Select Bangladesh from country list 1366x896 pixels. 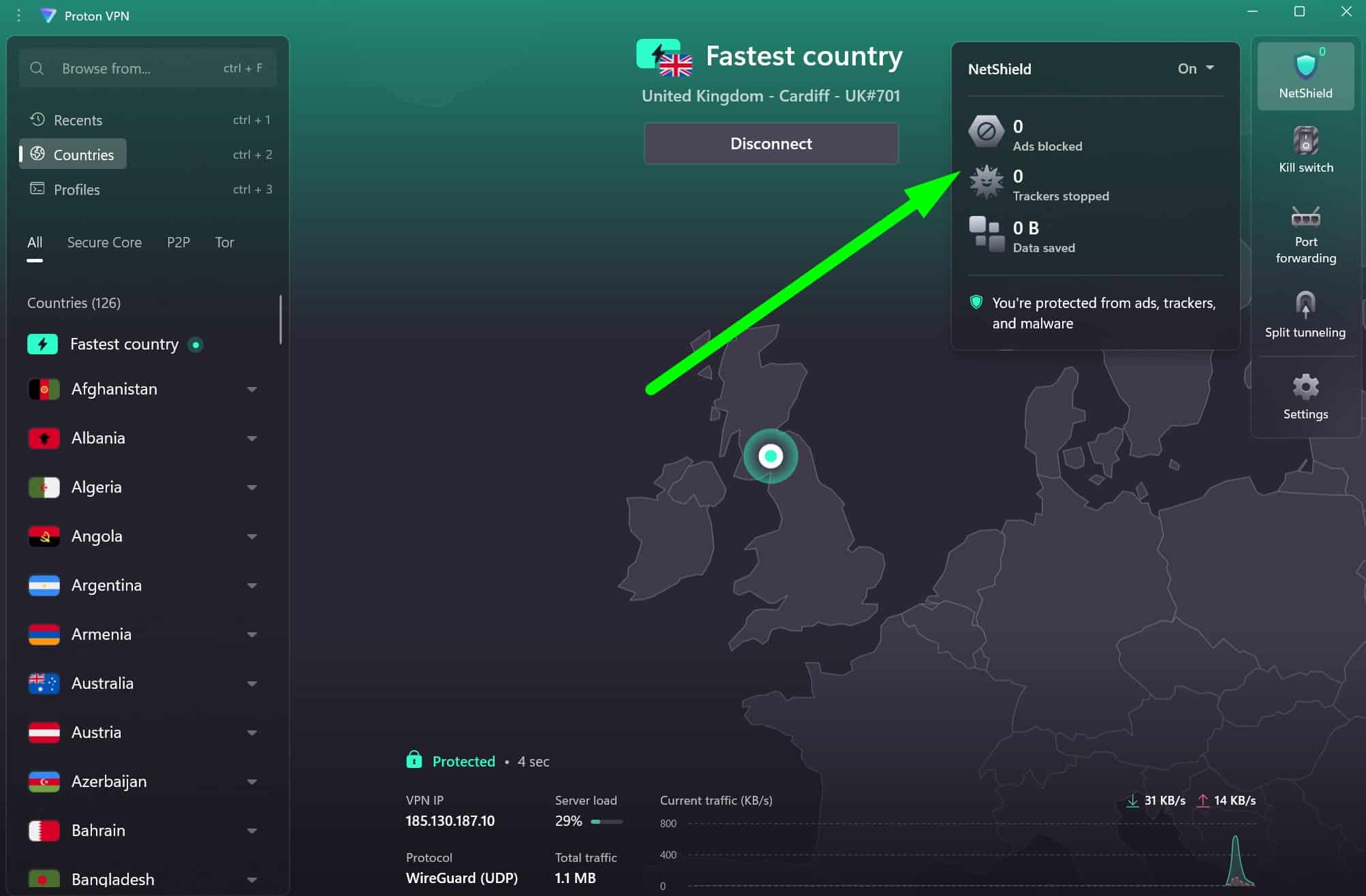(112, 880)
